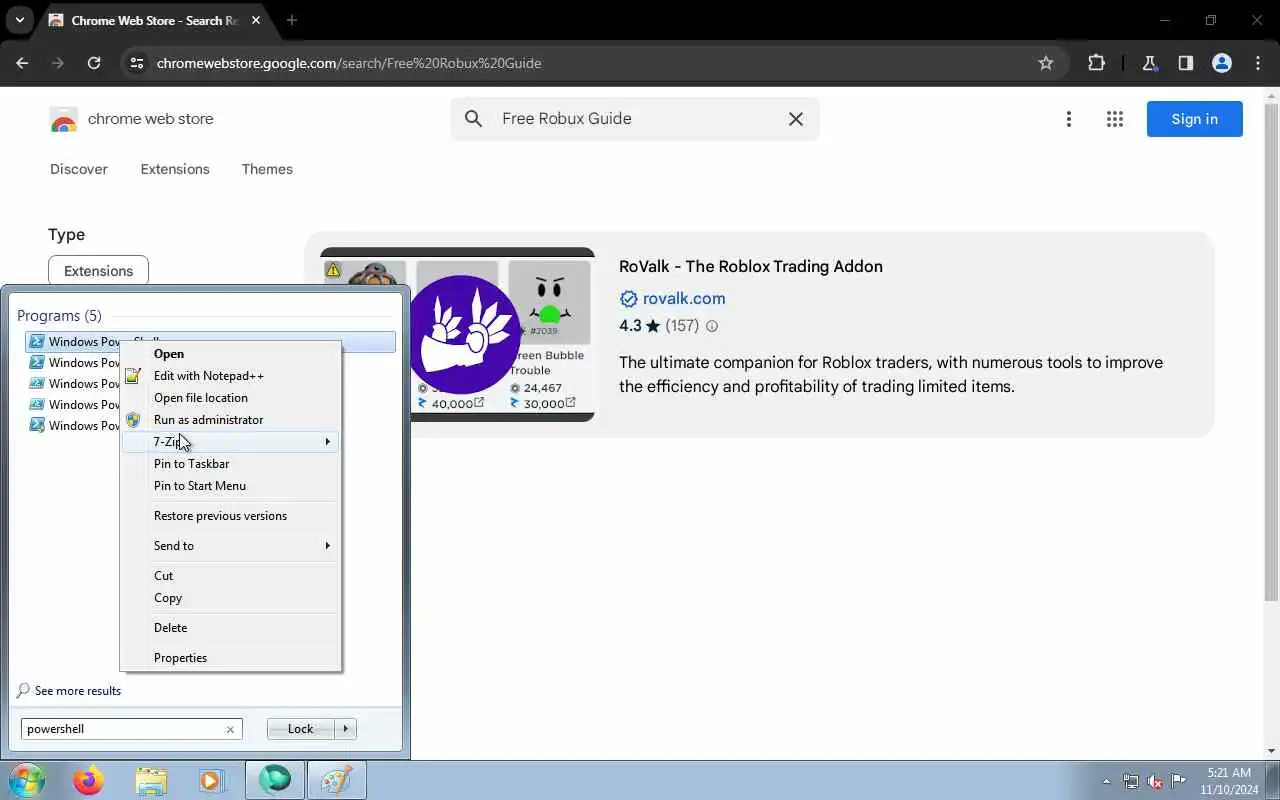Open the Chrome extensions puzzle icon
Viewport: 1280px width, 800px height.
pyautogui.click(x=1096, y=63)
